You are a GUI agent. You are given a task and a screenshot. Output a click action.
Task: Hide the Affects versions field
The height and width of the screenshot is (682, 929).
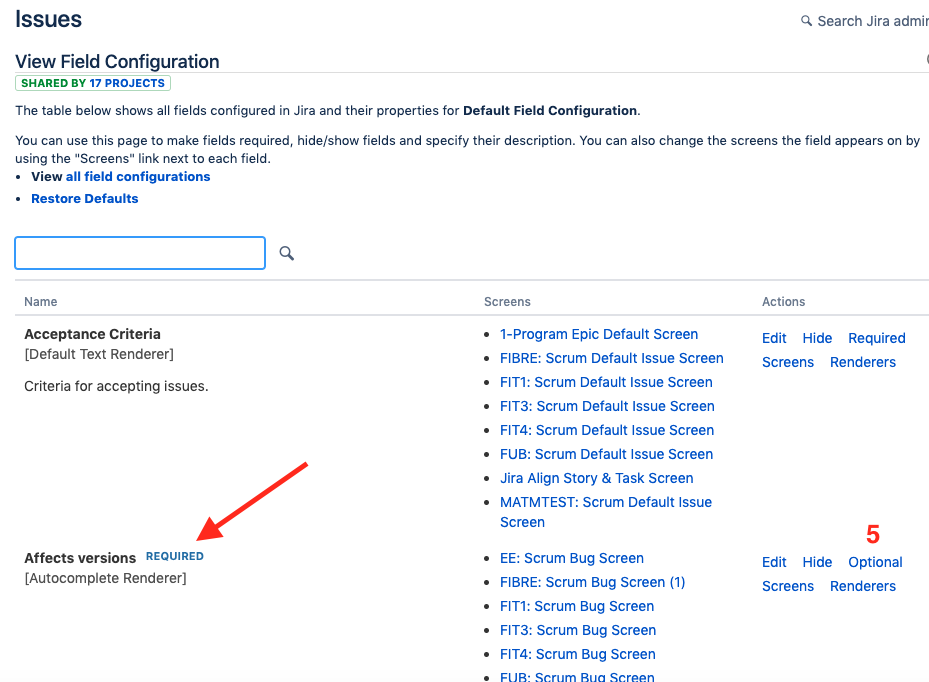click(817, 562)
